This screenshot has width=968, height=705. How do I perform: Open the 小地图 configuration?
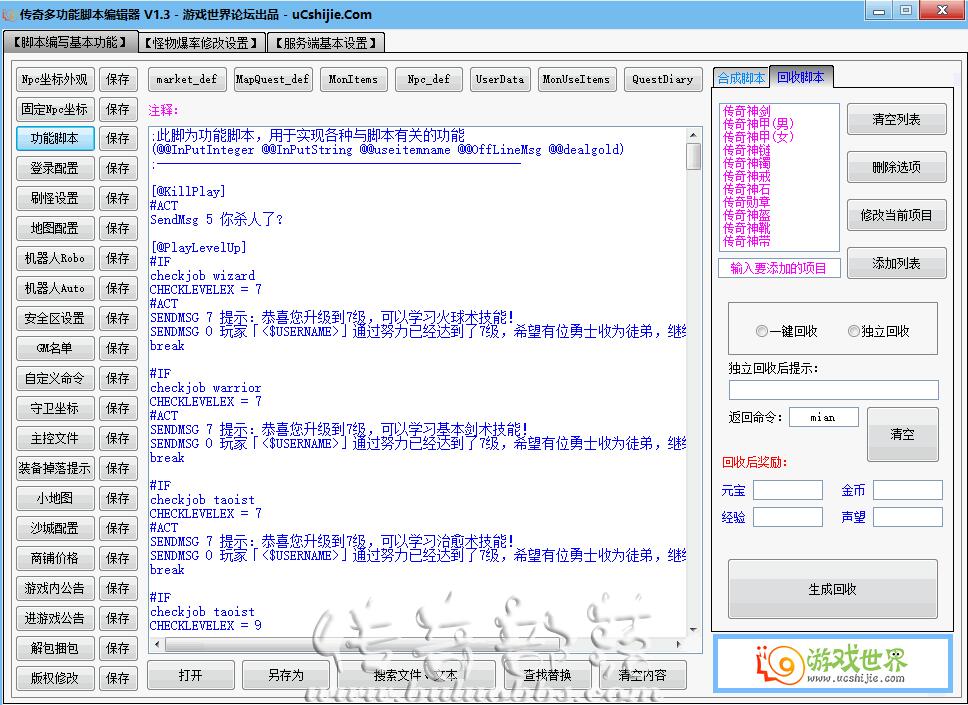[x=55, y=498]
